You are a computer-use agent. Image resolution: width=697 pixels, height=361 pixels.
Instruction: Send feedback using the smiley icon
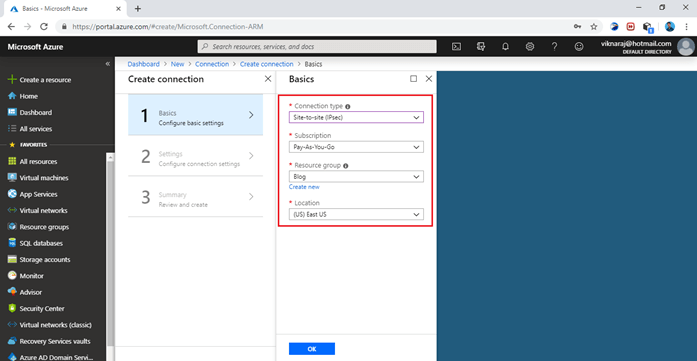coord(578,46)
